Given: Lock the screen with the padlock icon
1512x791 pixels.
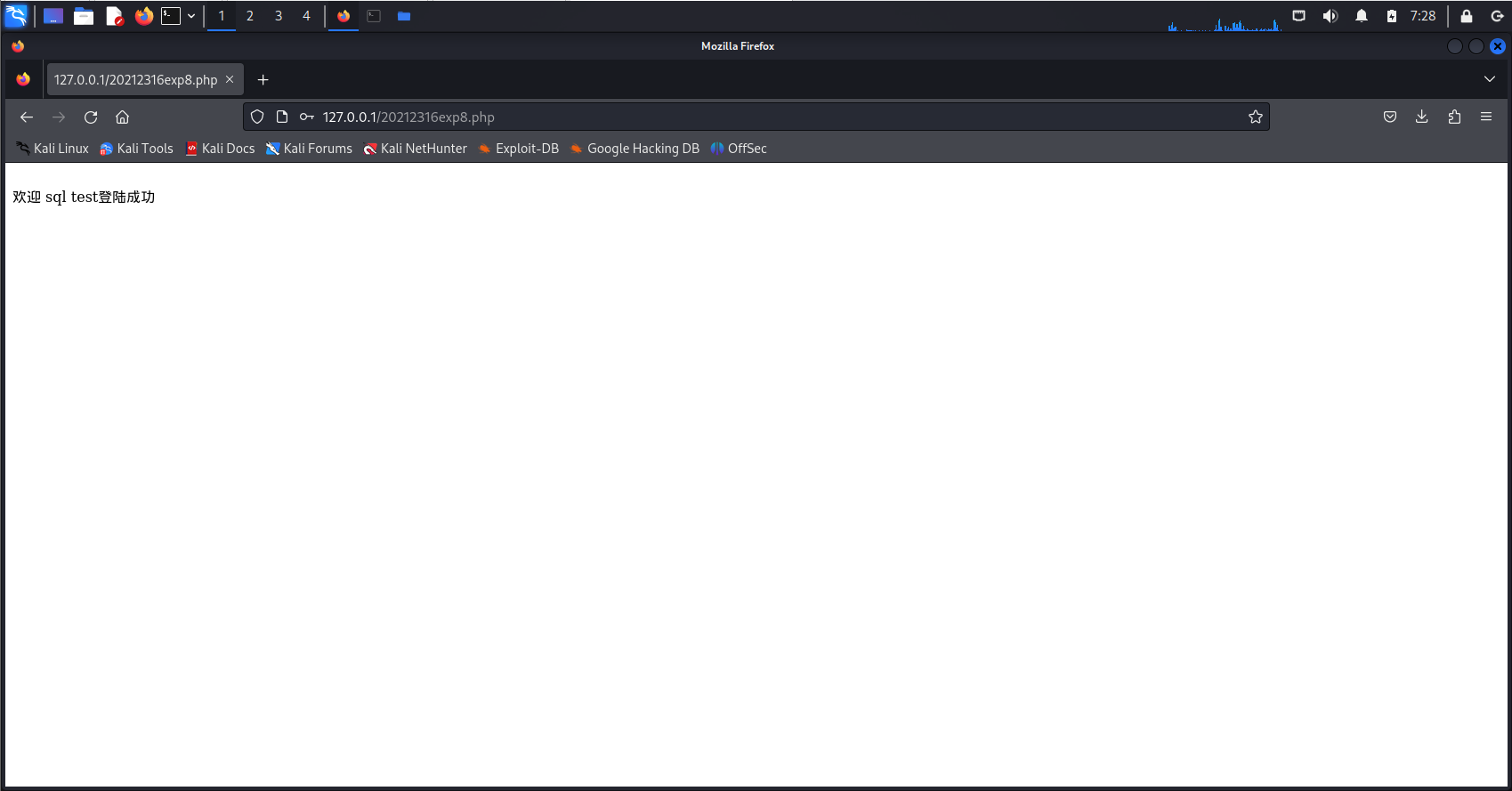Looking at the screenshot, I should tap(1467, 16).
